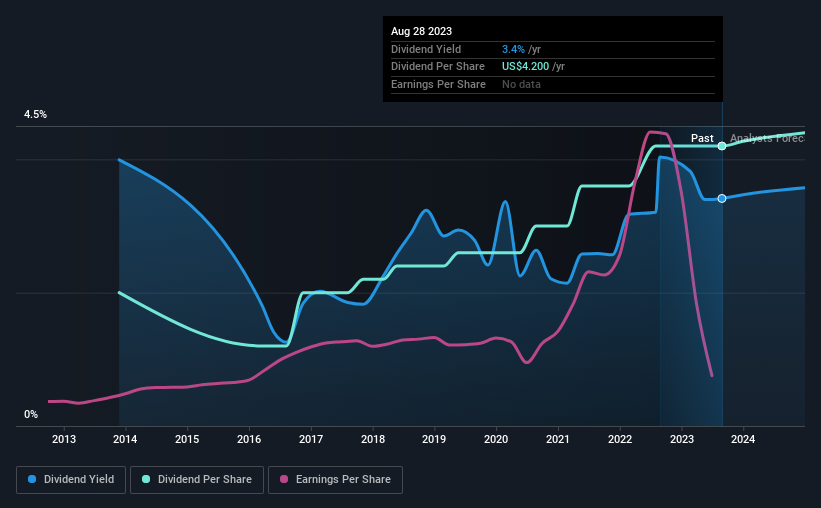Click the 0% y-axis label
The height and width of the screenshot is (508, 821).
pos(31,414)
